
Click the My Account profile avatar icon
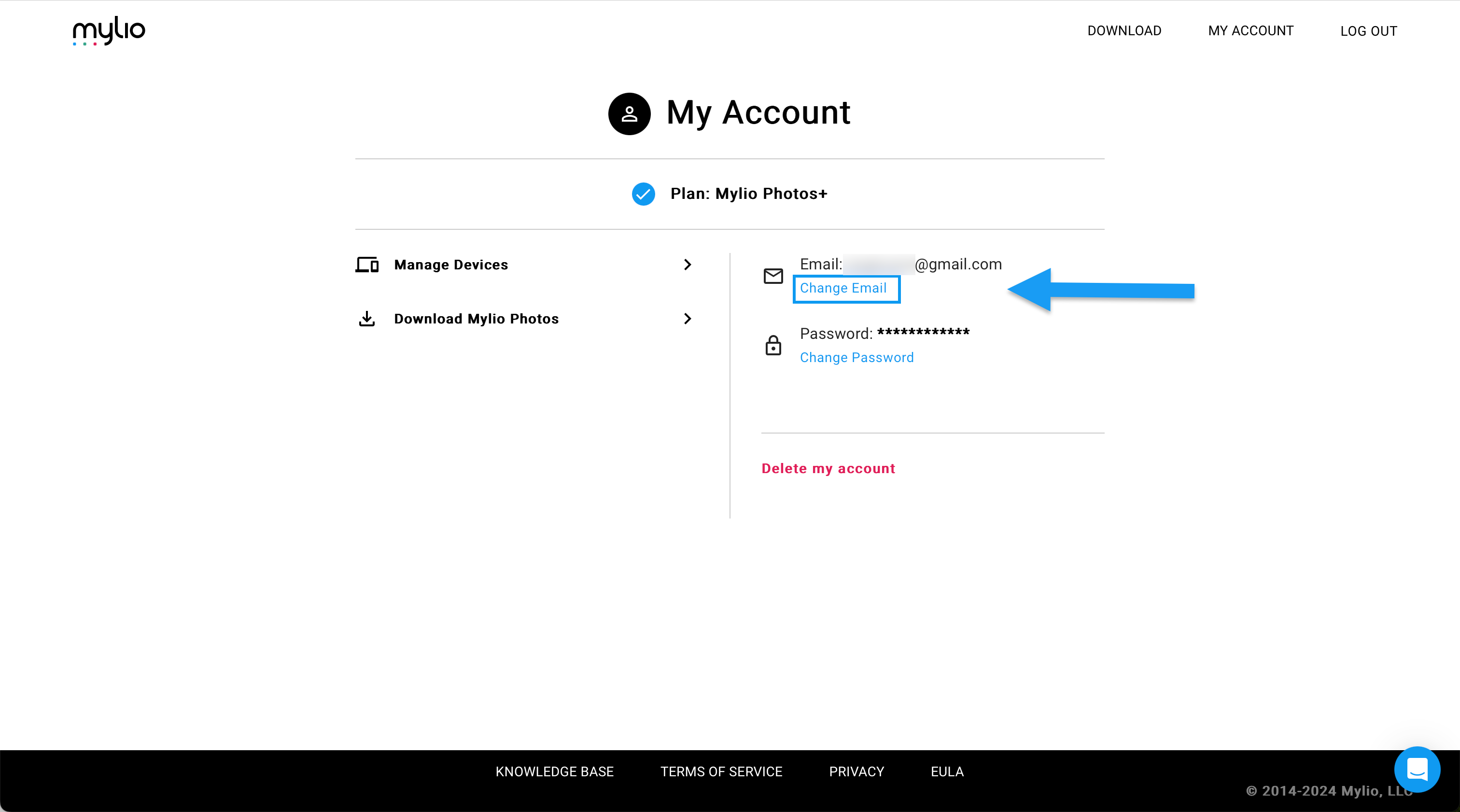pyautogui.click(x=629, y=113)
